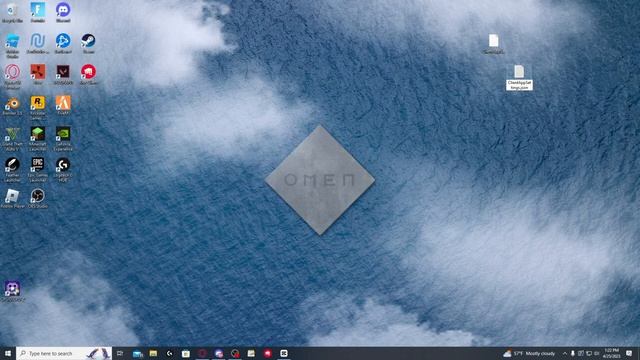Launch Fortnite from the desktop
The image size is (640, 360).
38,12
